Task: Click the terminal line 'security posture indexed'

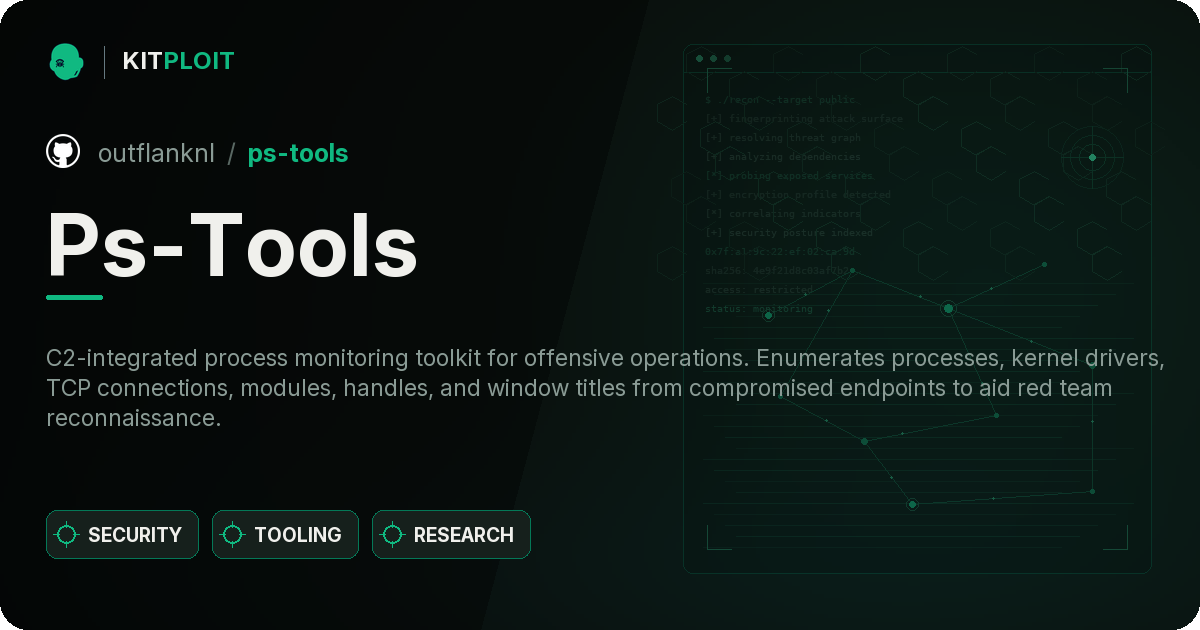Action: [x=789, y=233]
